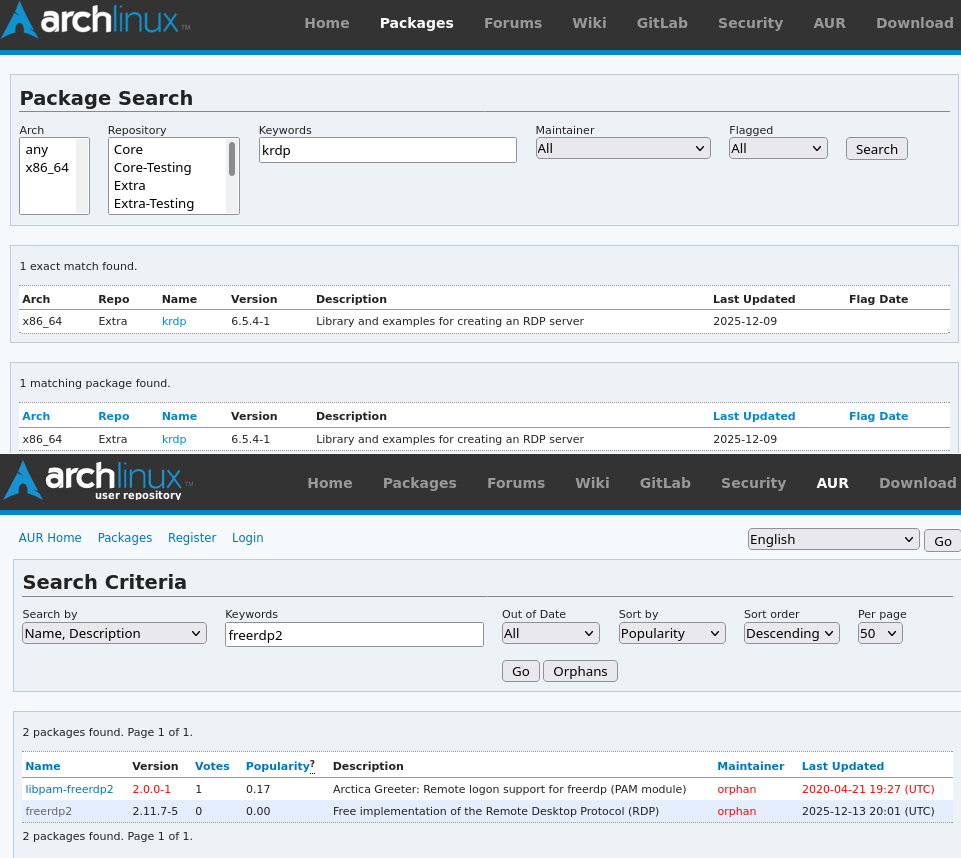The width and height of the screenshot is (961, 858).
Task: Sort AUR results by Popularity column
Action: [278, 766]
